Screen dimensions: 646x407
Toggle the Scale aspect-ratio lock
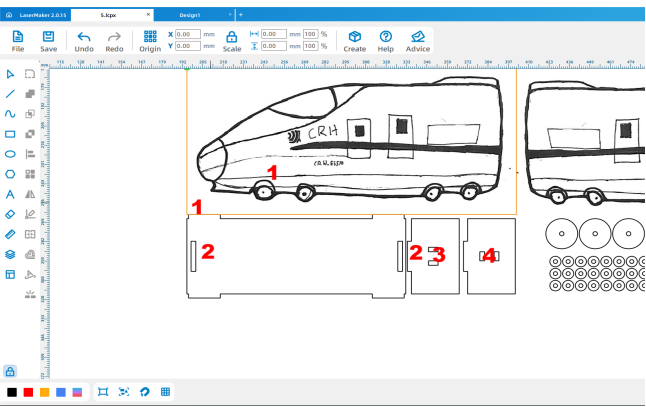point(232,37)
